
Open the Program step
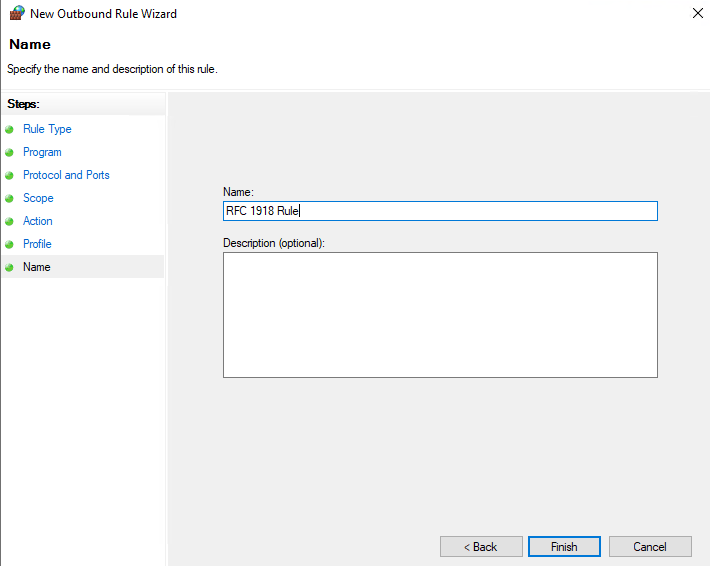click(42, 152)
